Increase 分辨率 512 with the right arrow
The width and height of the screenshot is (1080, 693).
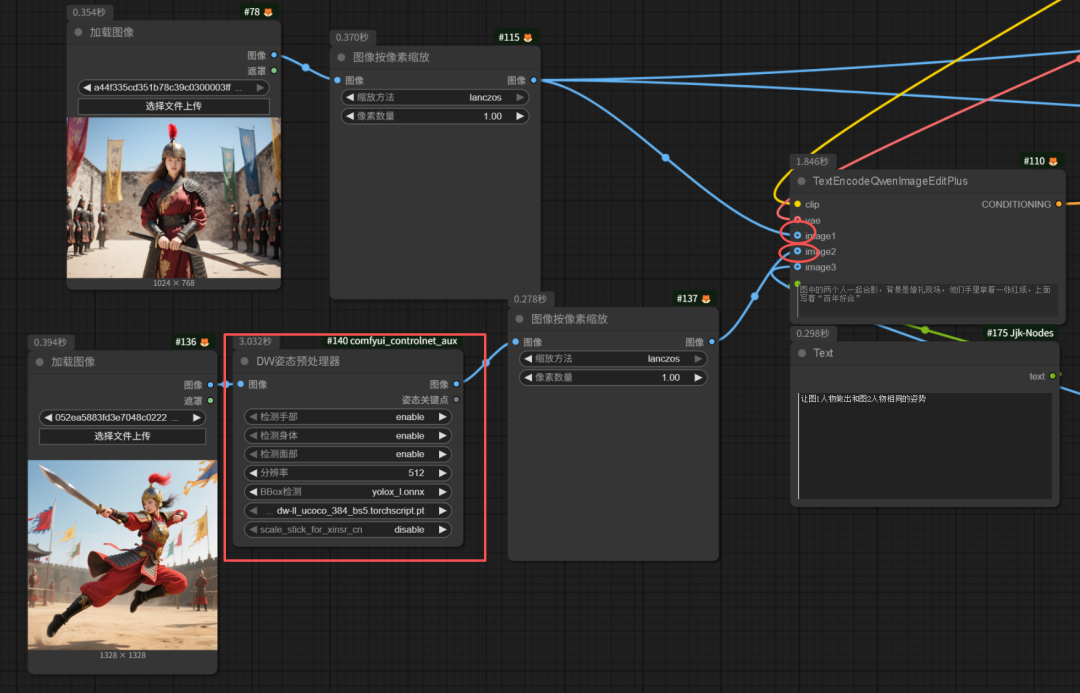click(x=443, y=473)
